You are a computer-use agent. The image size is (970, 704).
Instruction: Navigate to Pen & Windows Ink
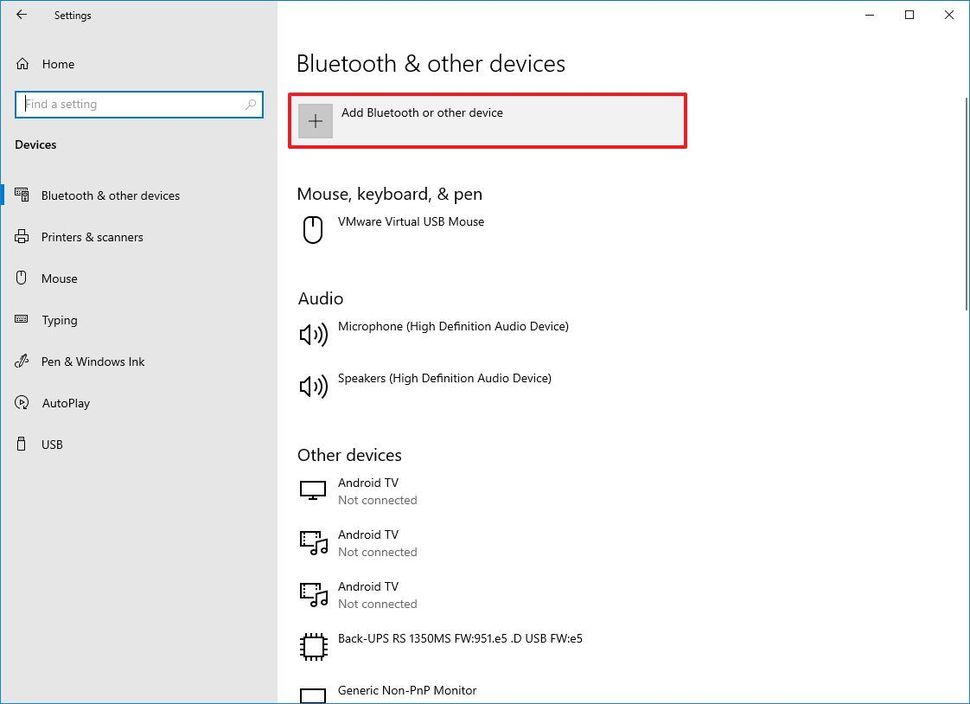pos(93,362)
